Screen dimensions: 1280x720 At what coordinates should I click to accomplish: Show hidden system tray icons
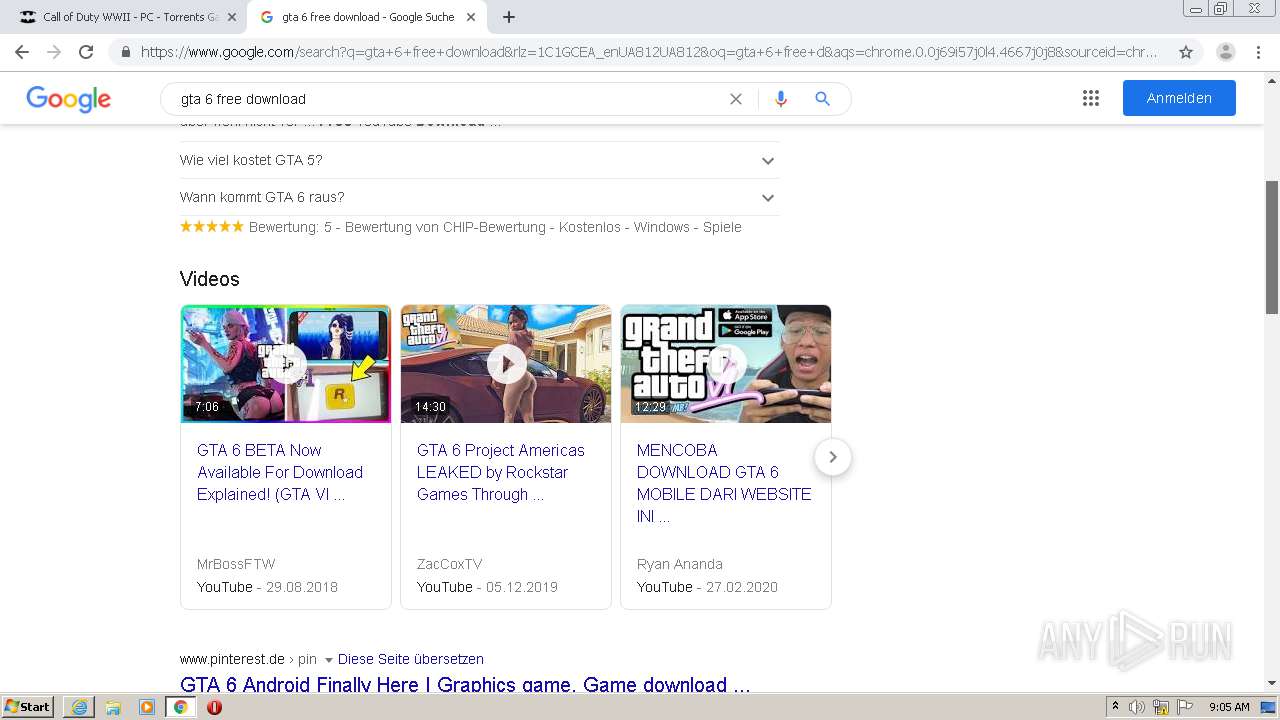pyautogui.click(x=1115, y=707)
